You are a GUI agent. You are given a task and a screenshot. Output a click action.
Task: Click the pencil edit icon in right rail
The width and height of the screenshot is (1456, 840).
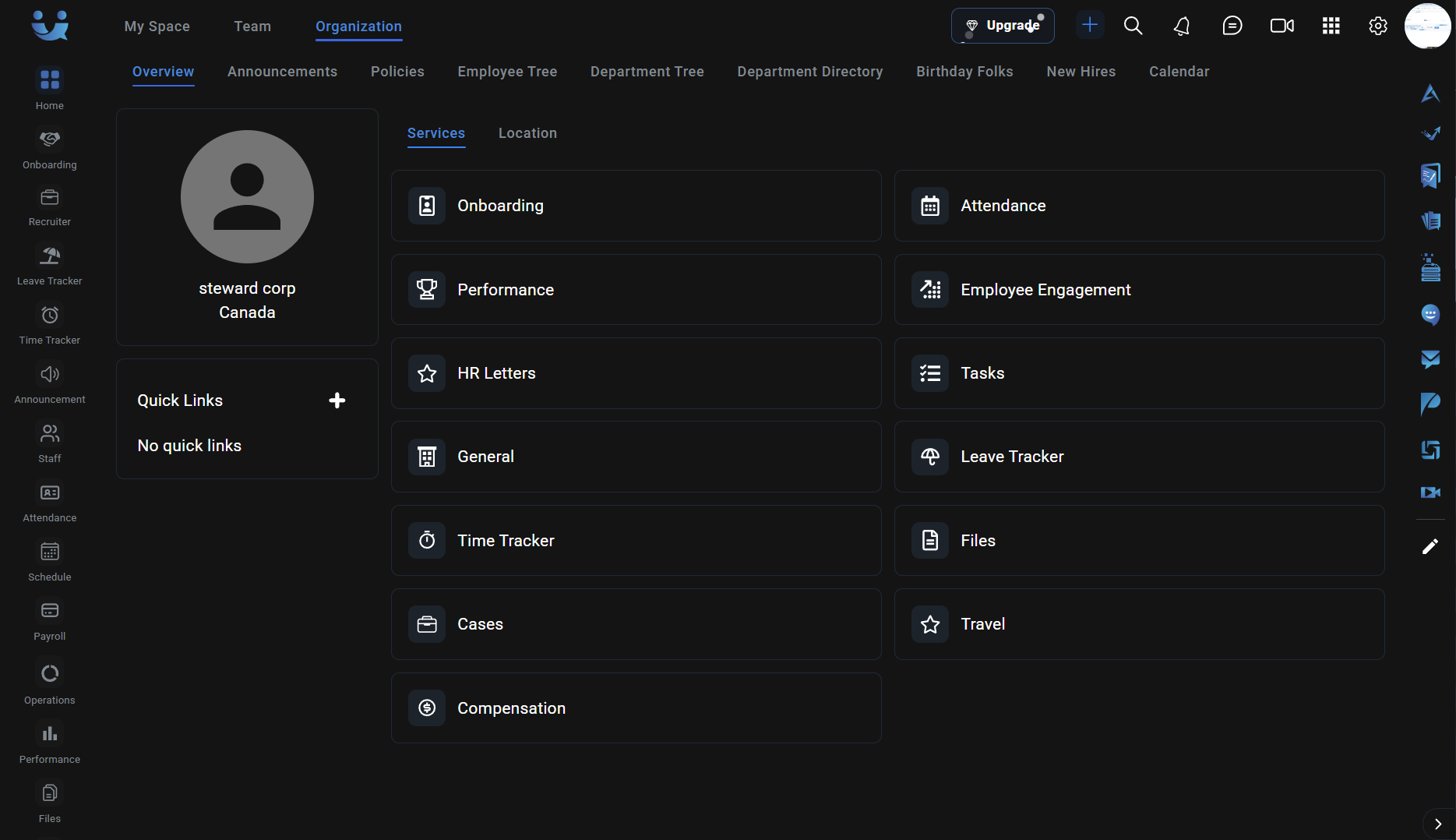click(1430, 547)
